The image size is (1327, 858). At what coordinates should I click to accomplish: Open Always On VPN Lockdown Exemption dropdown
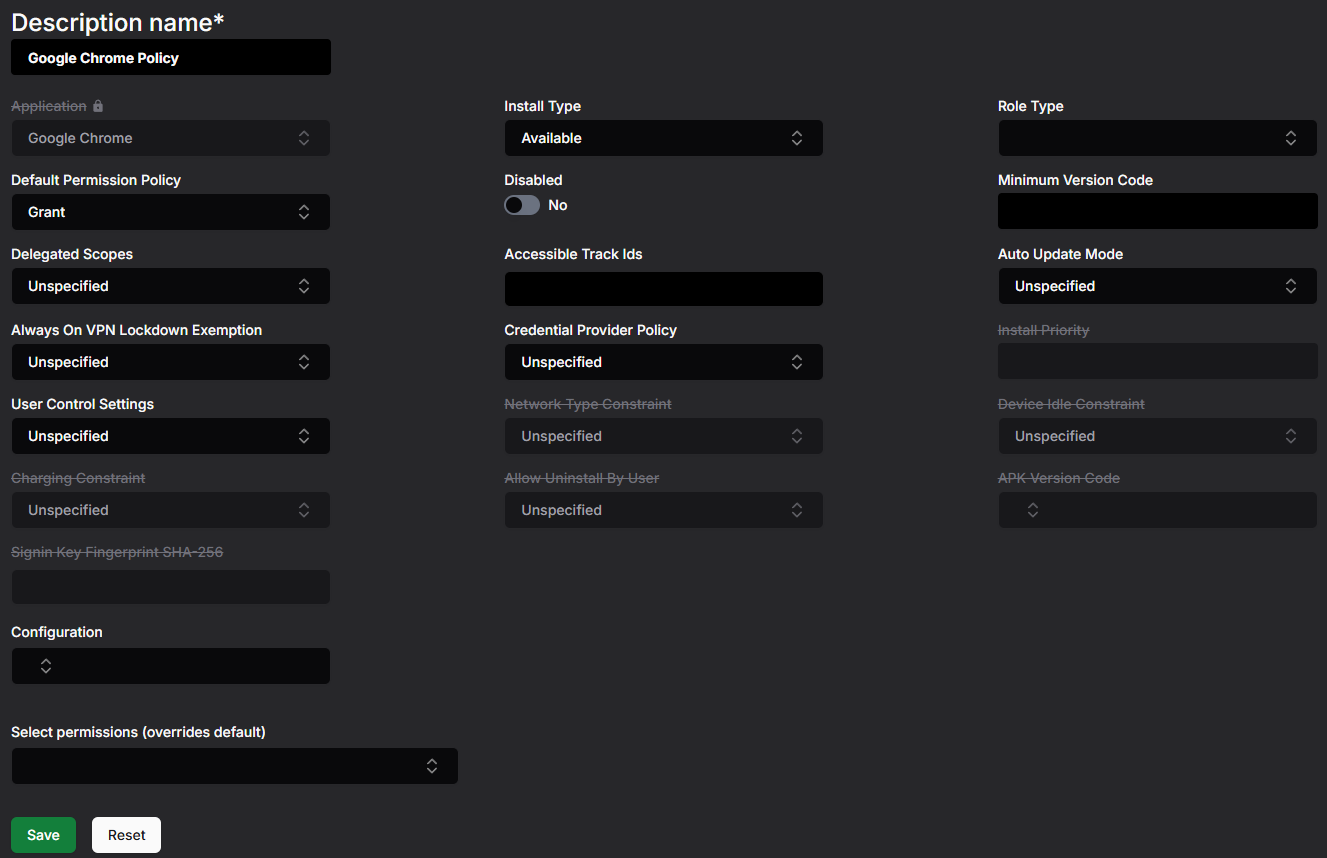(x=170, y=362)
